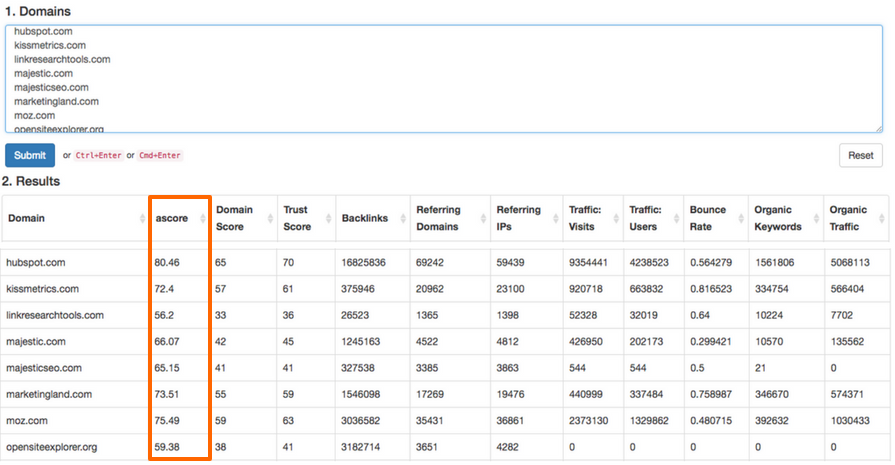Click Cmd+Enter shortcut hint

(x=160, y=155)
